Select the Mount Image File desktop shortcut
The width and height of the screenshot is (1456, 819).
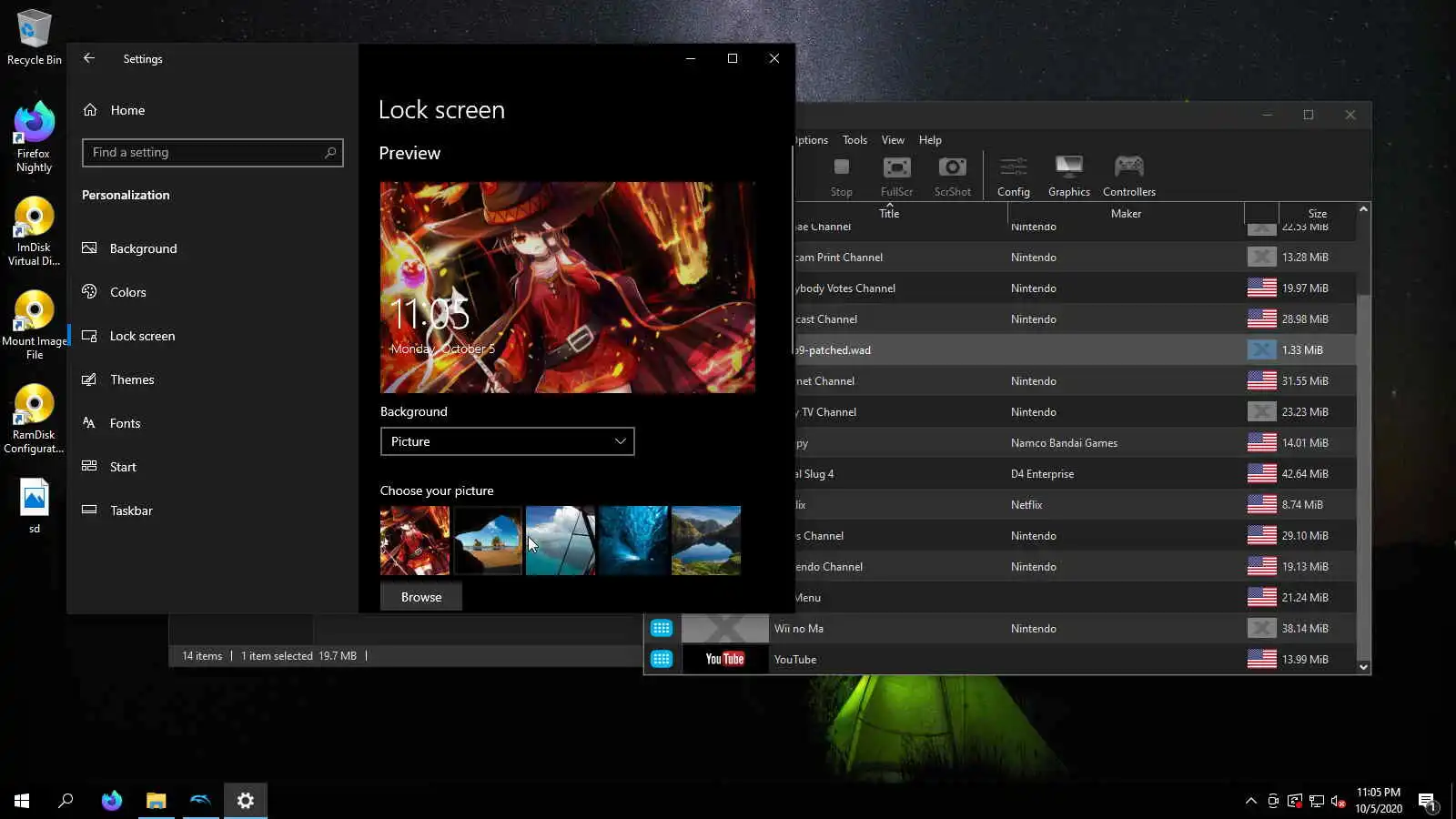pos(35,325)
